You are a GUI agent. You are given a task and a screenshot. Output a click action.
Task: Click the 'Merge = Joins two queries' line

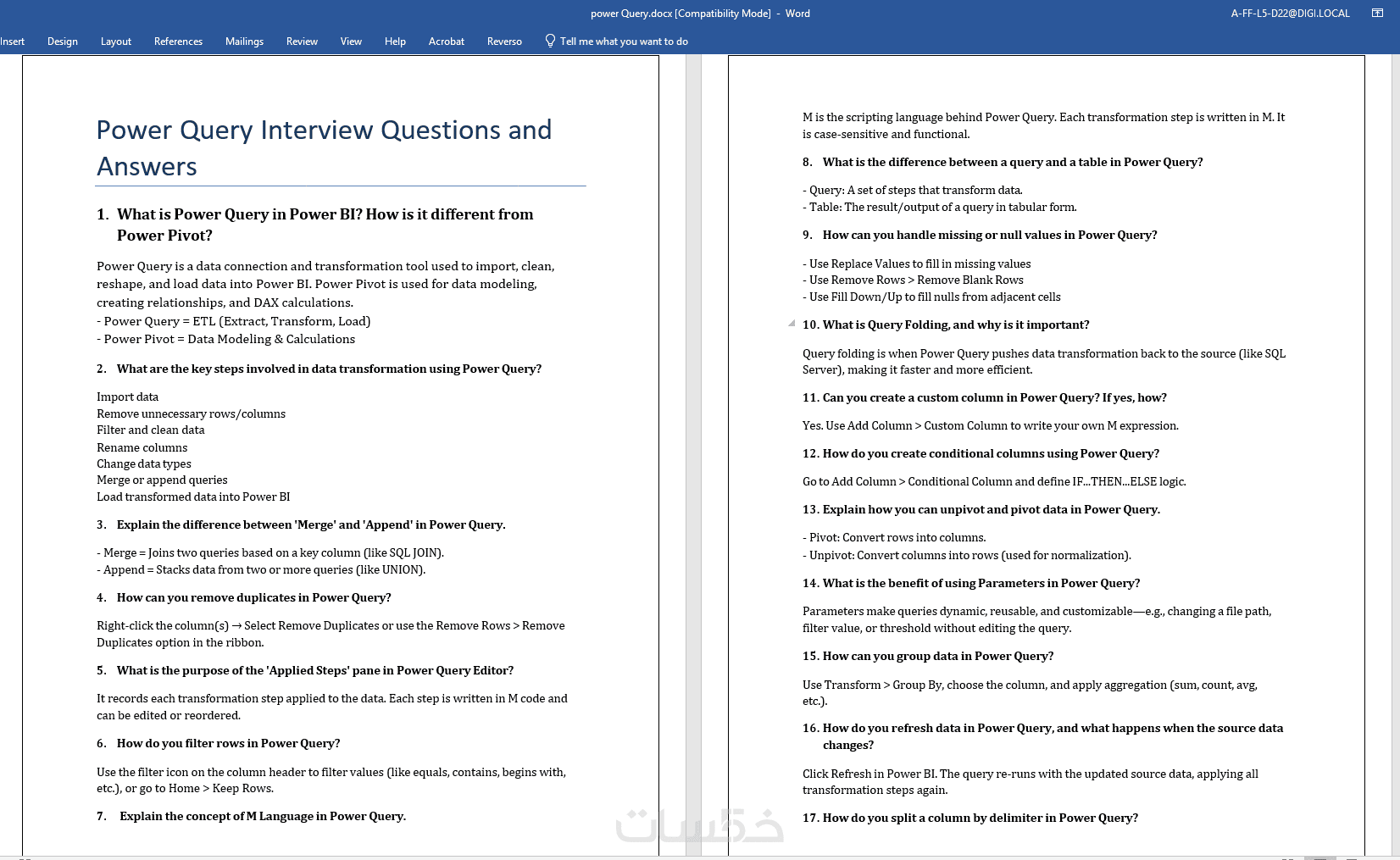270,552
